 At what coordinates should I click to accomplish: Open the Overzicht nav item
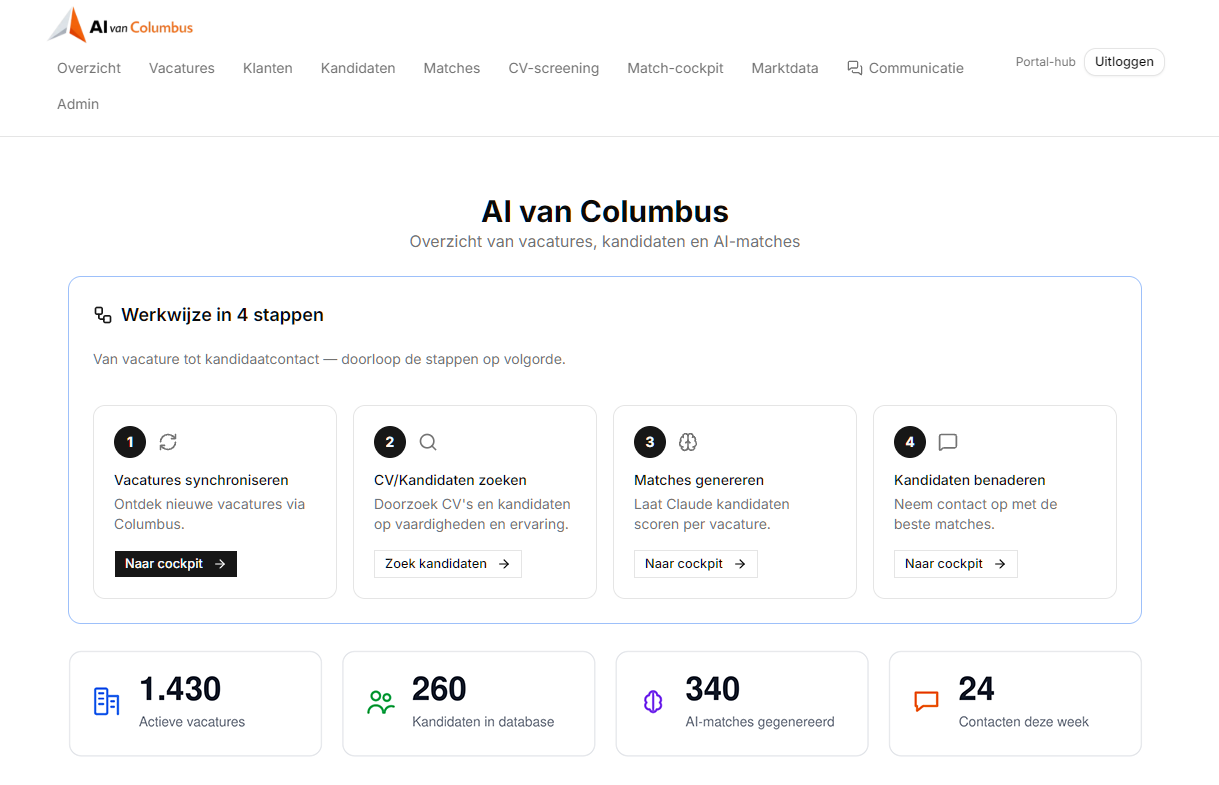tap(89, 68)
